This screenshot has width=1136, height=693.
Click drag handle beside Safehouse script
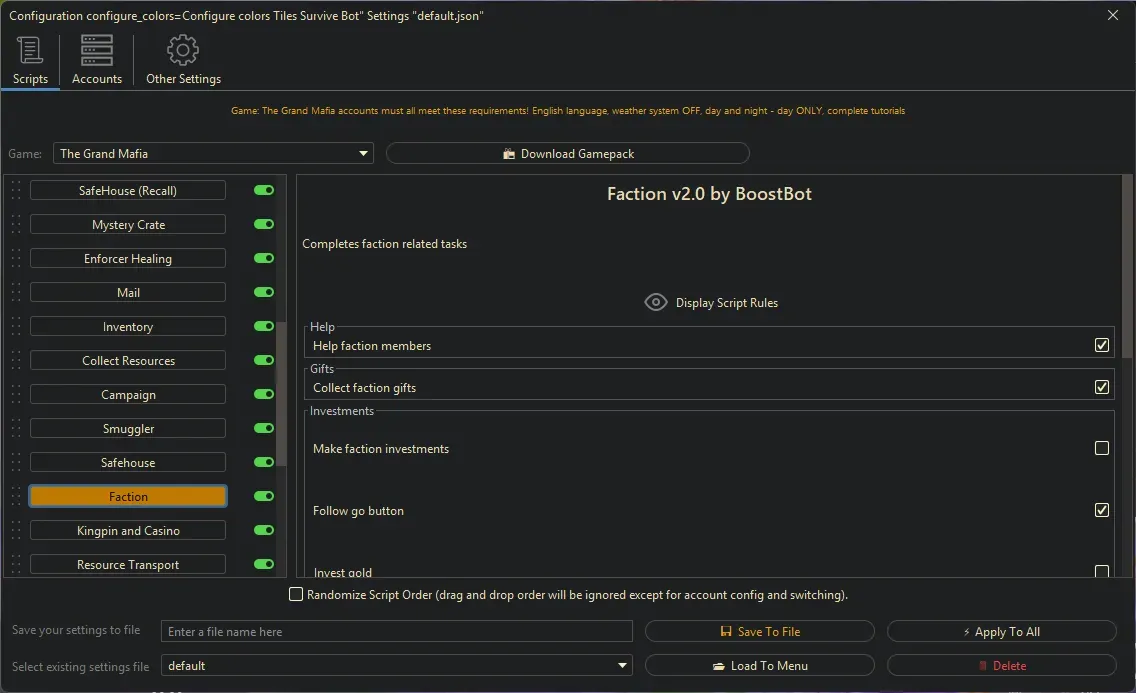click(16, 463)
